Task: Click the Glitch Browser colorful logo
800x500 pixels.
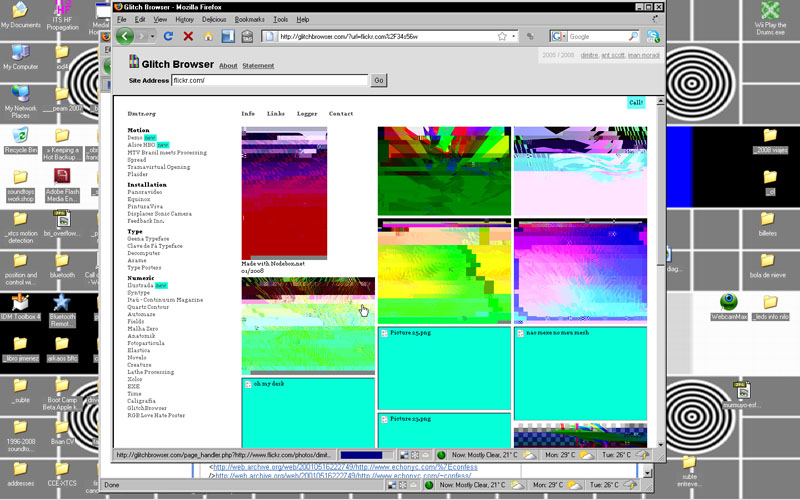Action: click(134, 62)
